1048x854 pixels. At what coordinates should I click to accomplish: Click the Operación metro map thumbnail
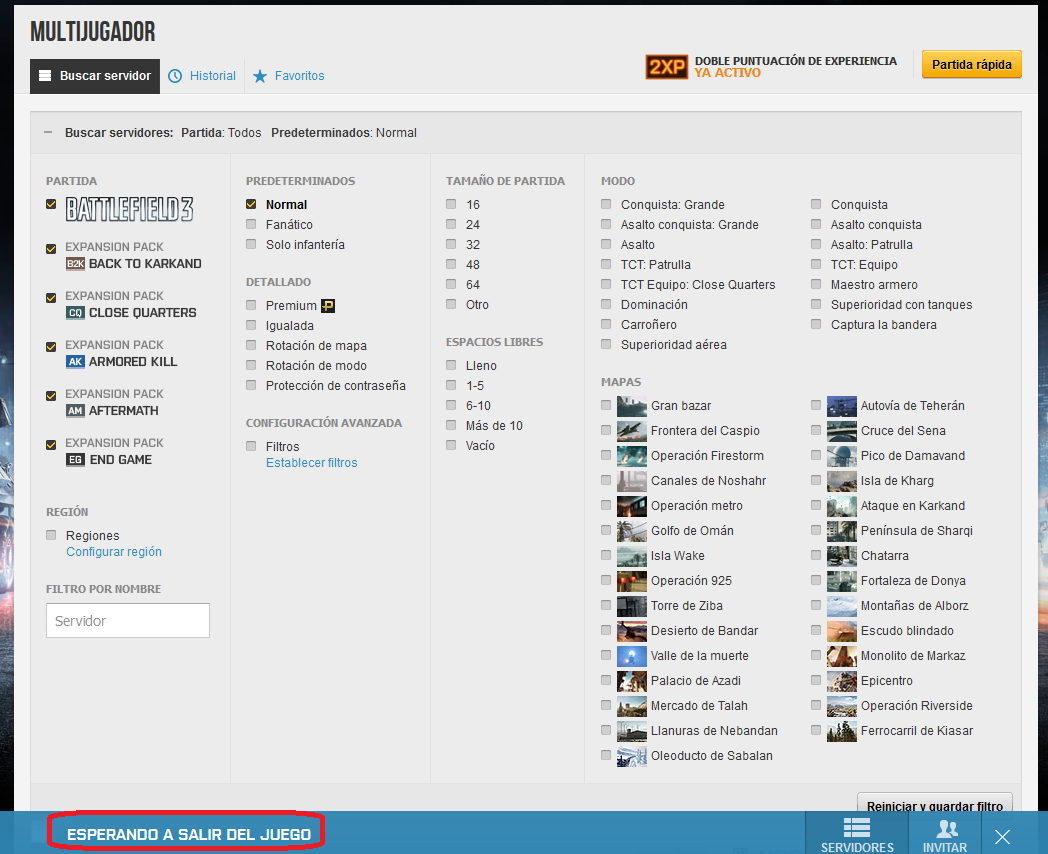pyautogui.click(x=632, y=506)
